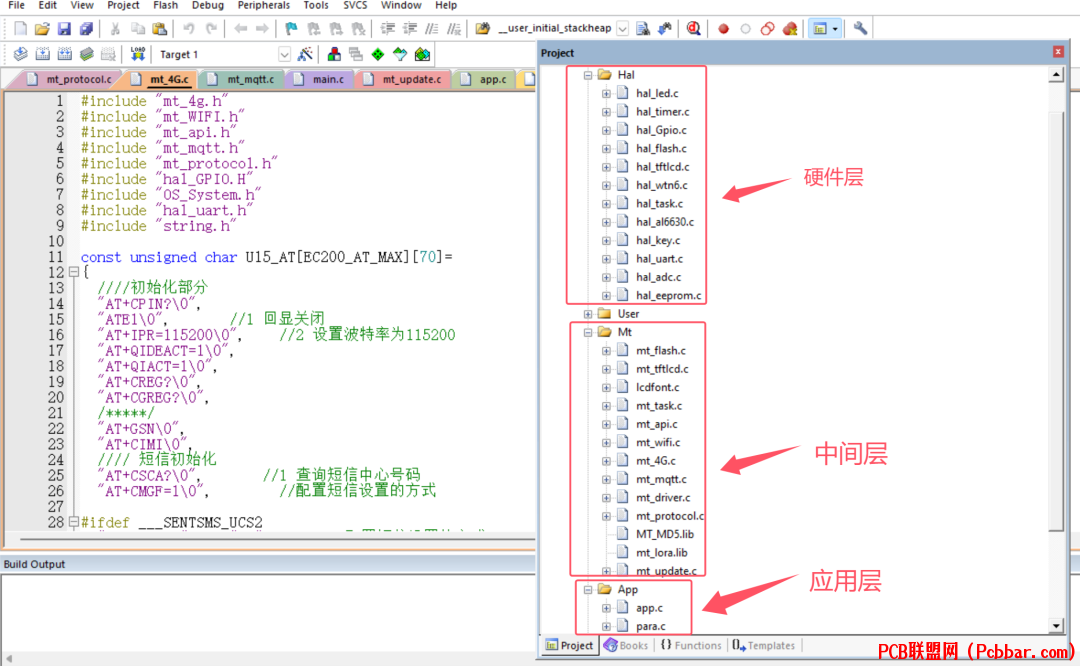
Task: Select hal_uart.c in project tree
Action: click(x=659, y=259)
